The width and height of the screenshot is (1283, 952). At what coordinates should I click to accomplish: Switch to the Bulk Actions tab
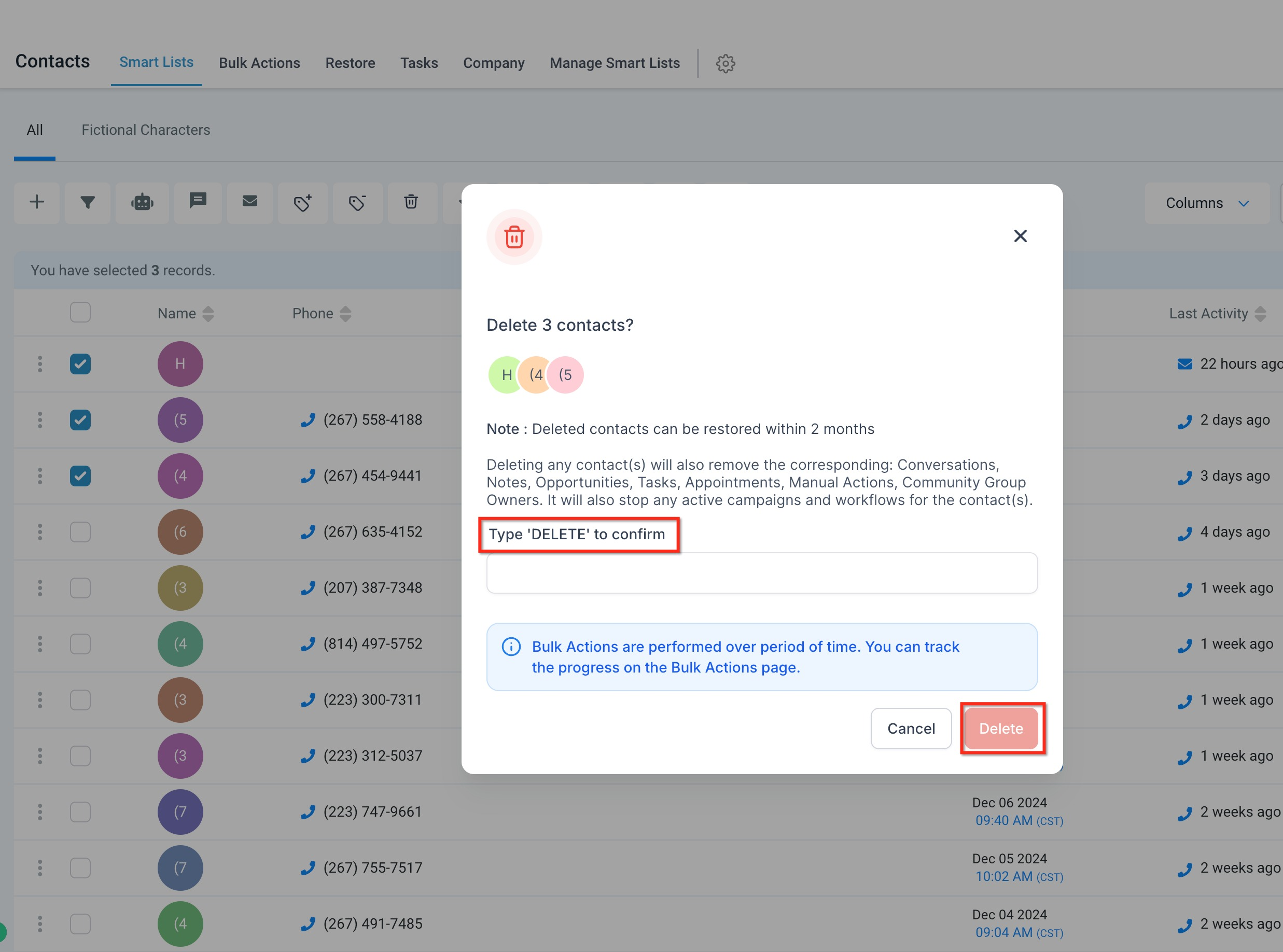click(259, 63)
